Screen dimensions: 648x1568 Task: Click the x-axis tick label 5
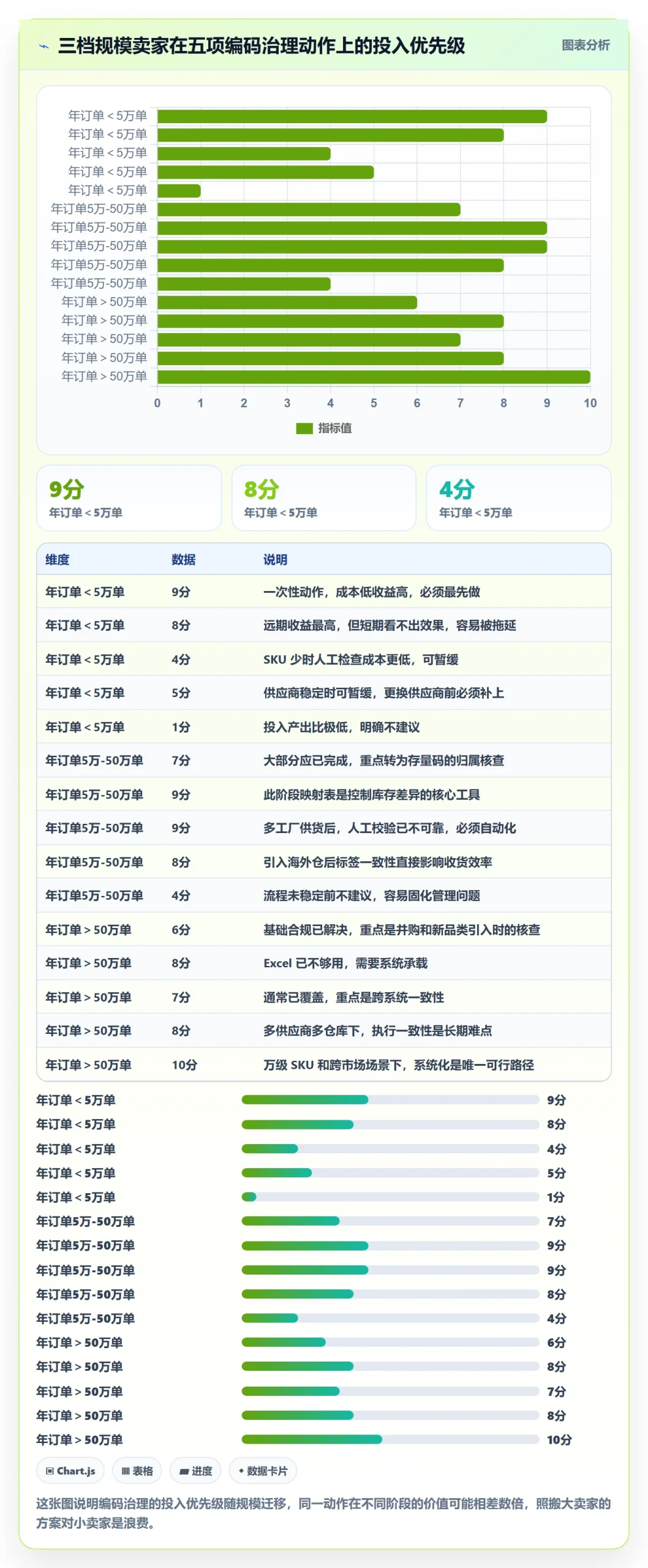(x=374, y=403)
